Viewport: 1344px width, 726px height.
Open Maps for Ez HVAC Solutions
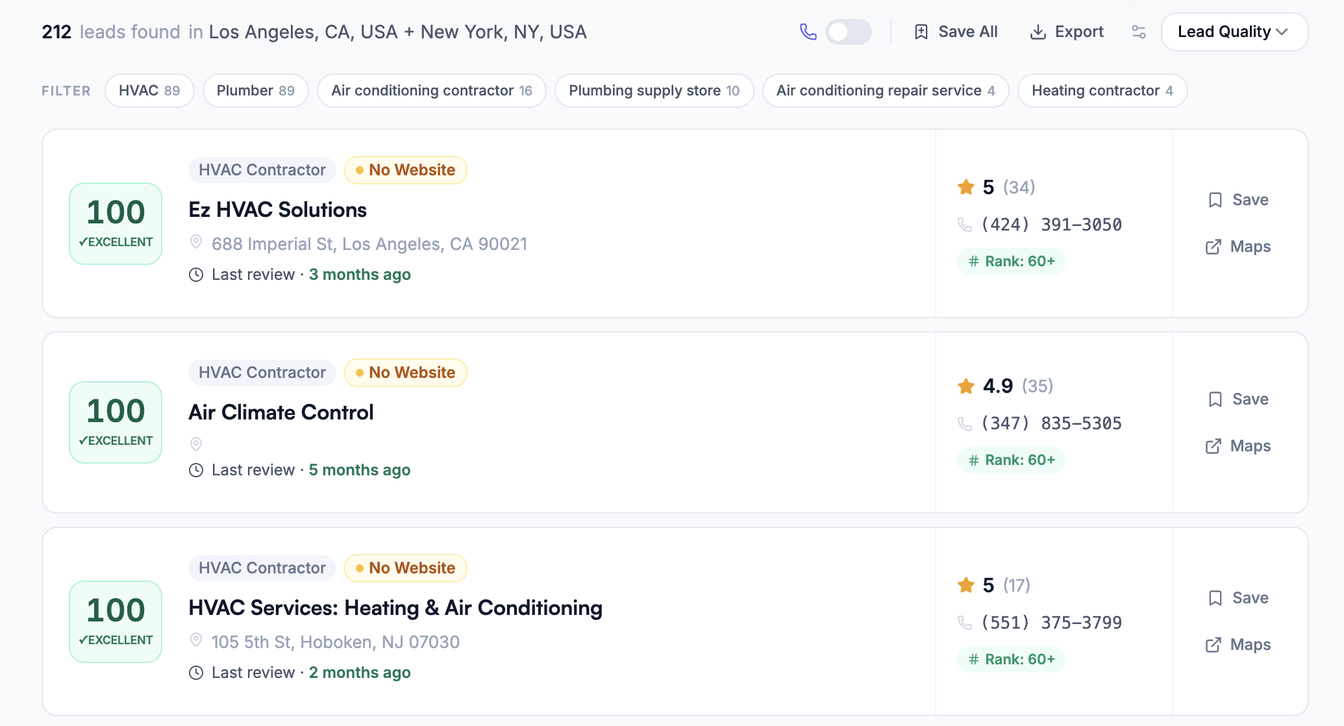click(x=1238, y=246)
